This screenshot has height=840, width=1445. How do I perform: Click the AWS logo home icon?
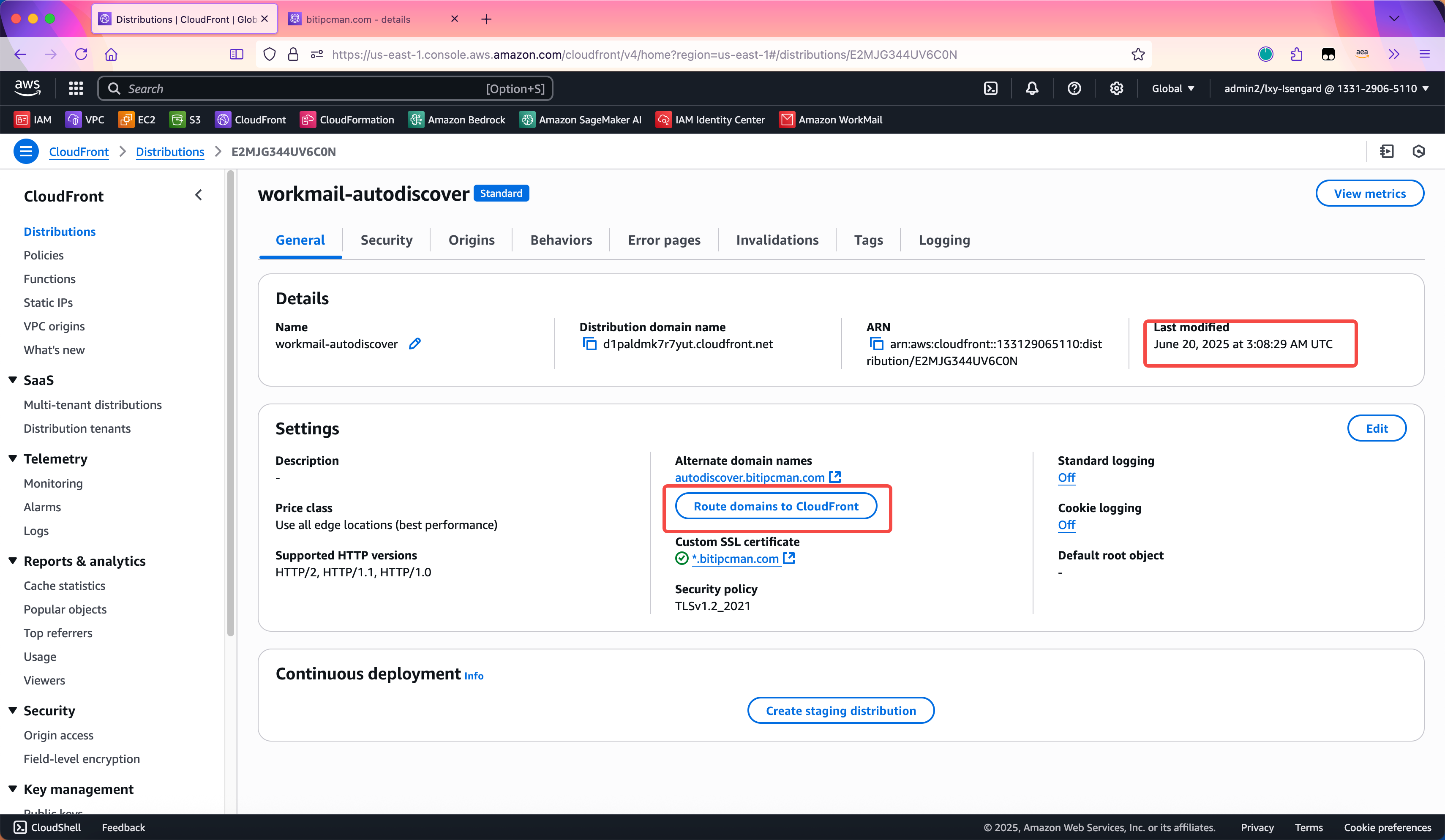(x=27, y=88)
